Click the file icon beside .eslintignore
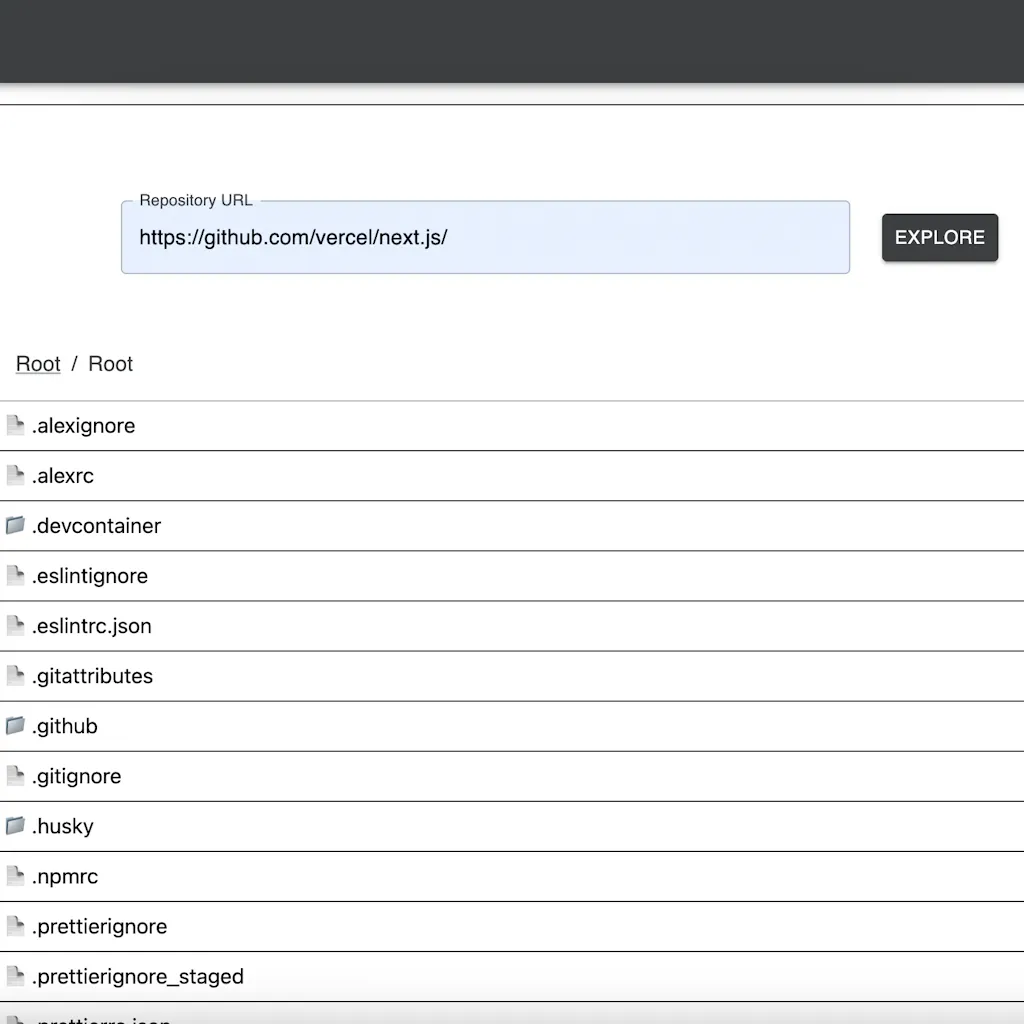 tap(15, 576)
